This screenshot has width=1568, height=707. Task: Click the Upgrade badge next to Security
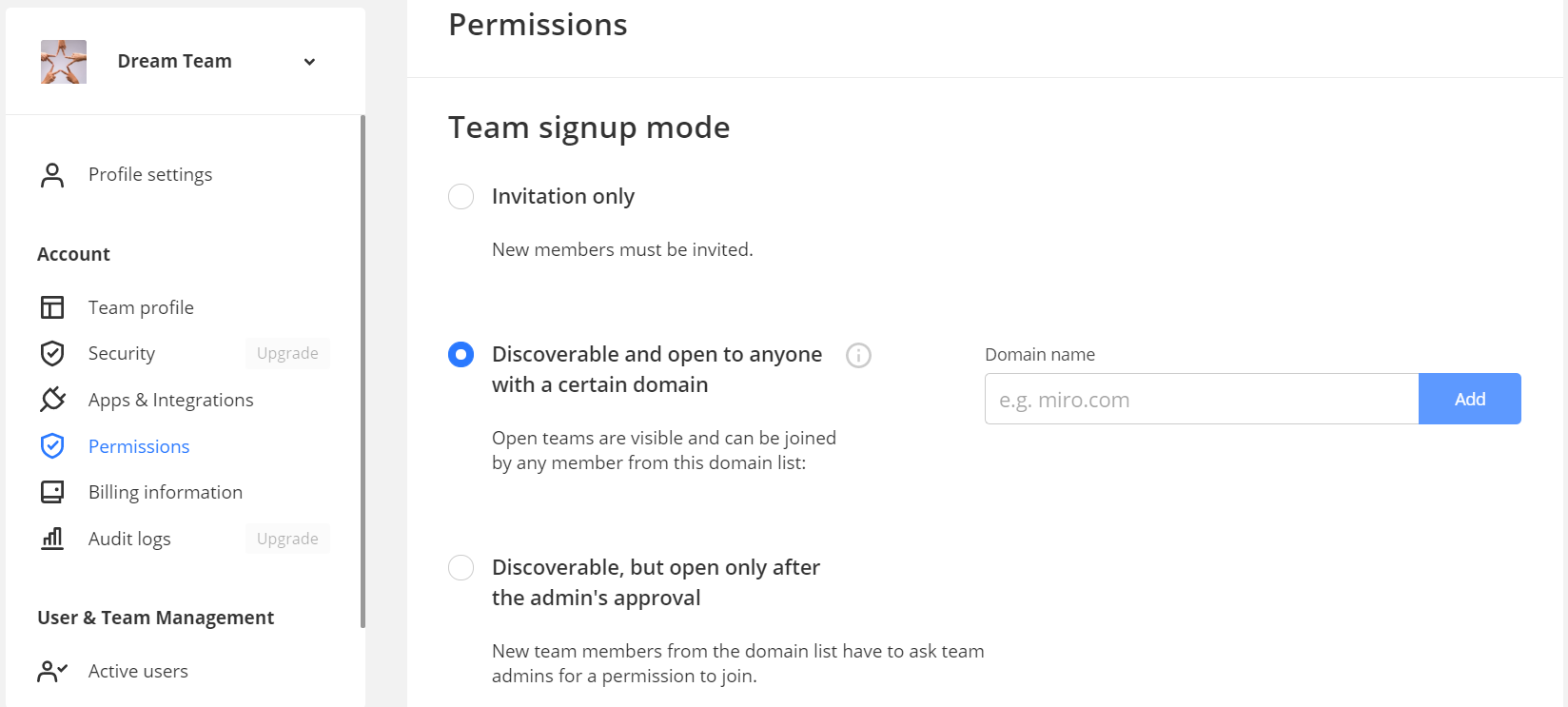pos(287,353)
